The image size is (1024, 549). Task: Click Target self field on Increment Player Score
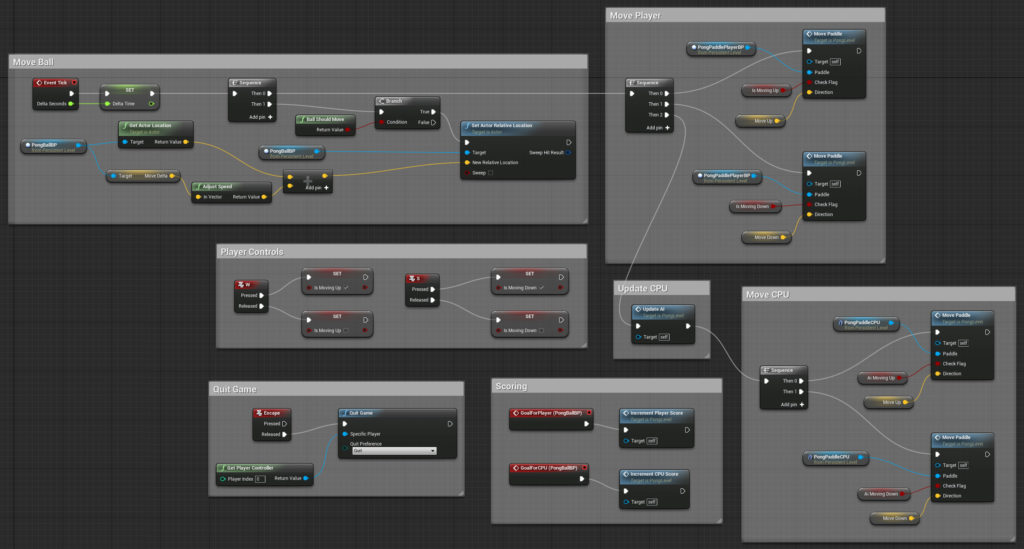click(652, 441)
